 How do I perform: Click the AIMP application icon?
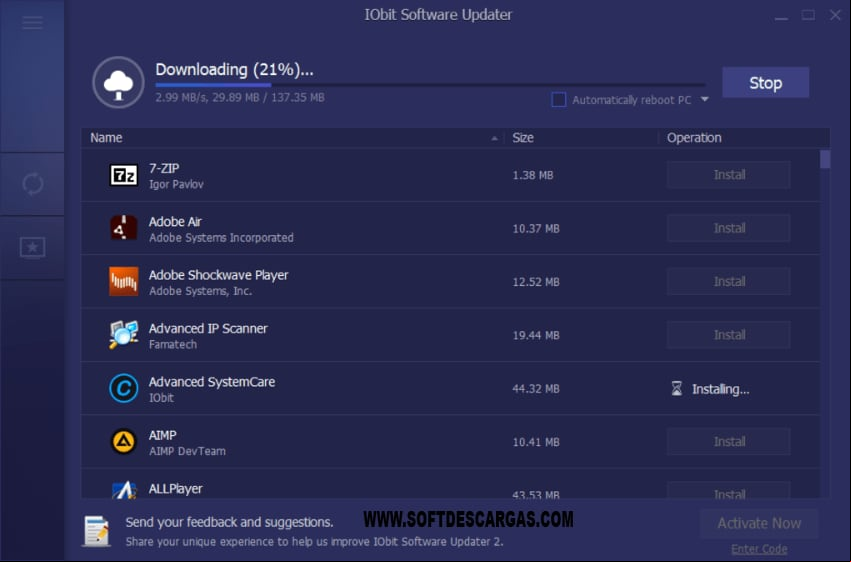(x=124, y=442)
